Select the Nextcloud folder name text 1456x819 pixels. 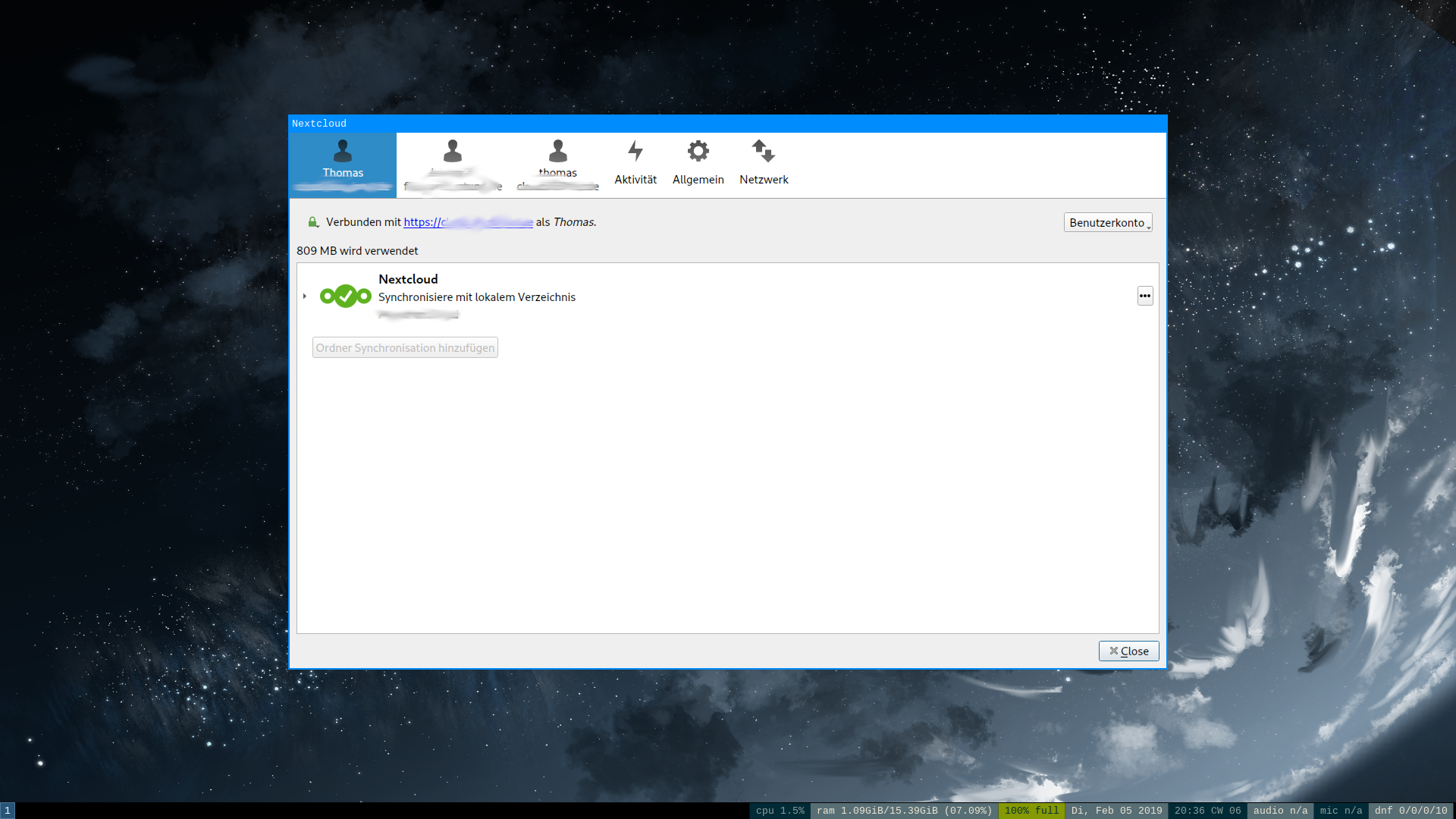coord(408,279)
